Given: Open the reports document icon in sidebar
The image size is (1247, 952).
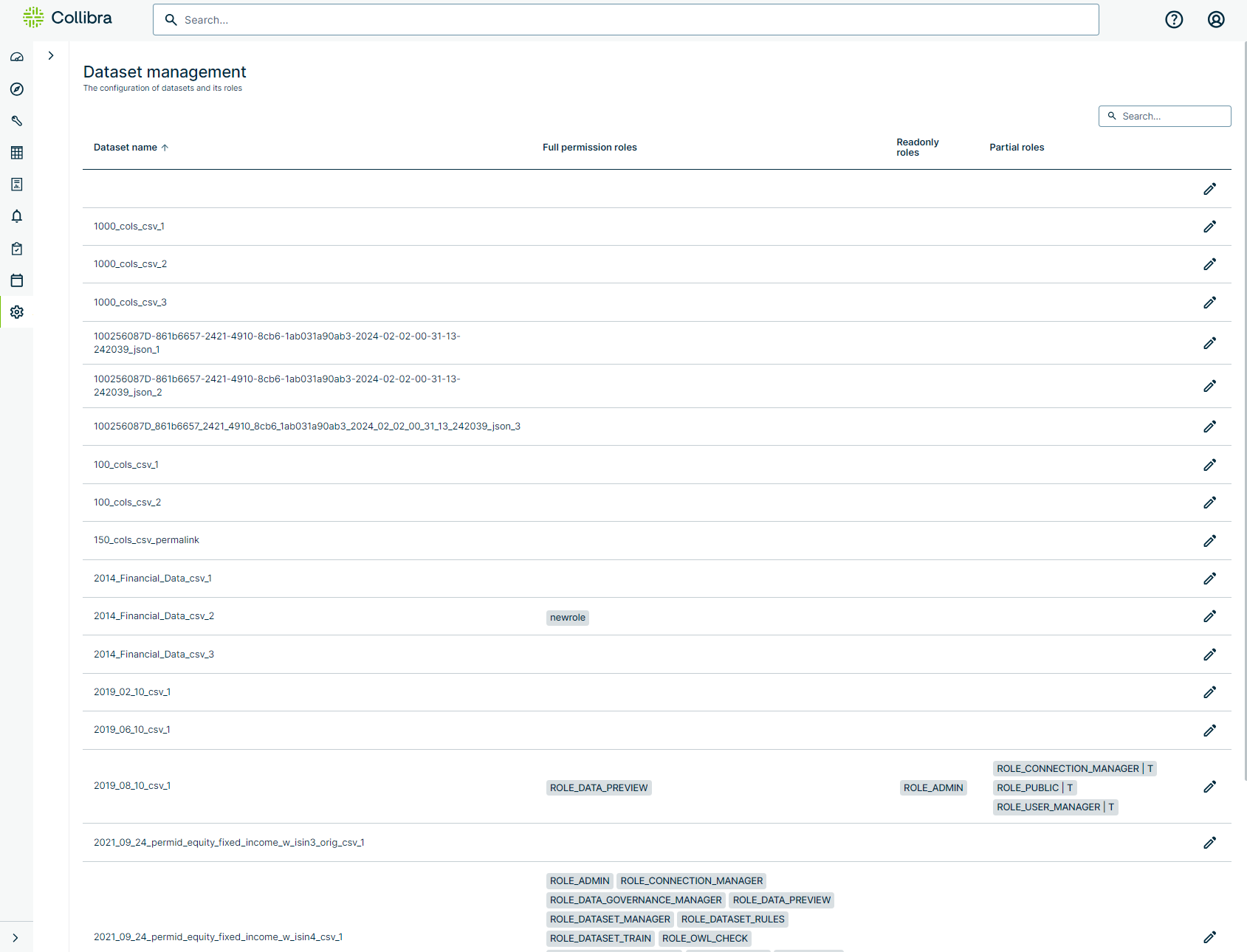Looking at the screenshot, I should pos(16,184).
